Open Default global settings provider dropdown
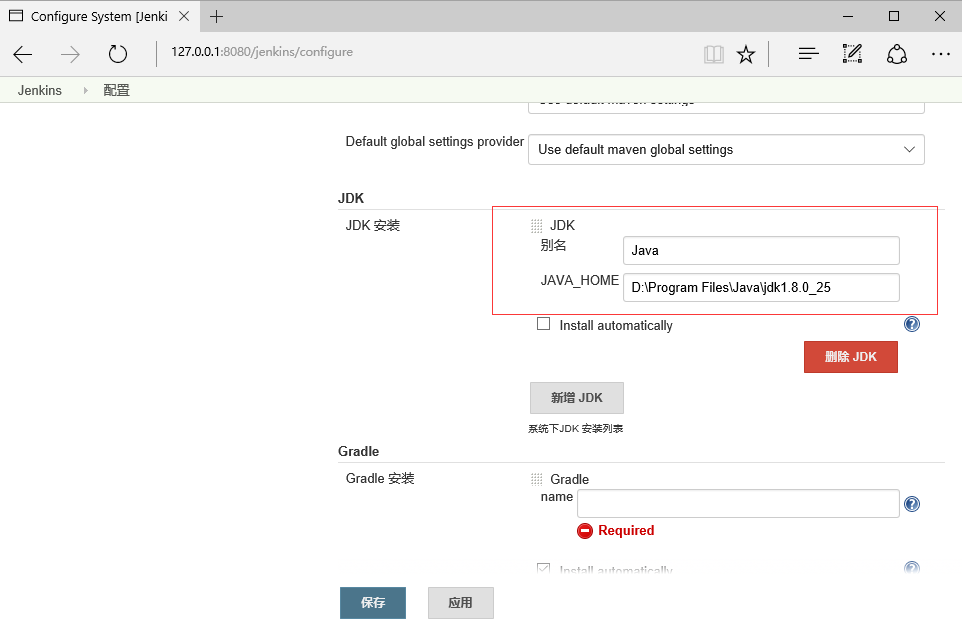Viewport: 962px width, 631px height. [726, 150]
